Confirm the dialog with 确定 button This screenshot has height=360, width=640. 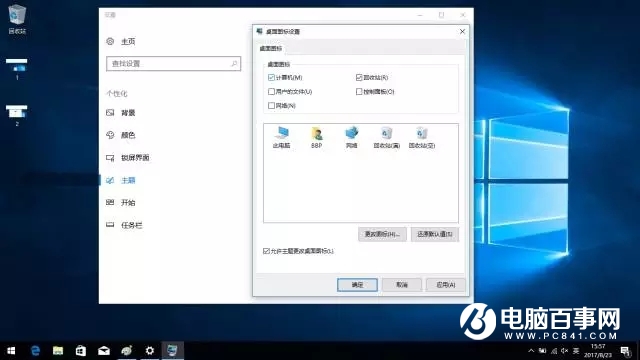(357, 285)
